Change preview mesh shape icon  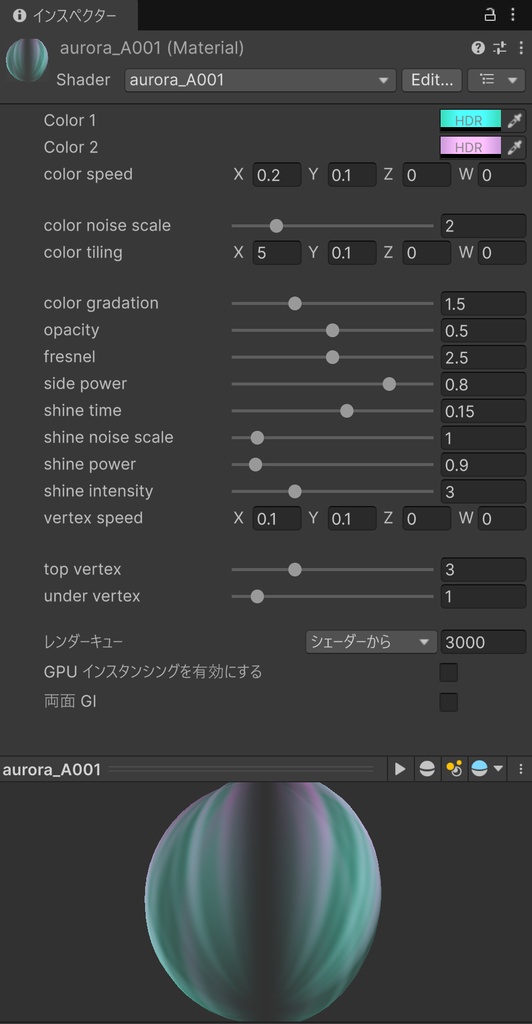427,769
